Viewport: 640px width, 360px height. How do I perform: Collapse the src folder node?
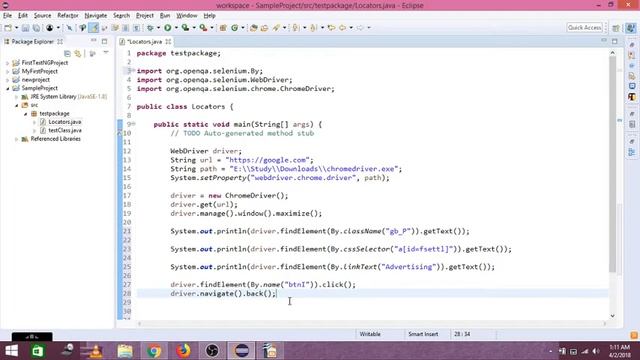(x=16, y=105)
